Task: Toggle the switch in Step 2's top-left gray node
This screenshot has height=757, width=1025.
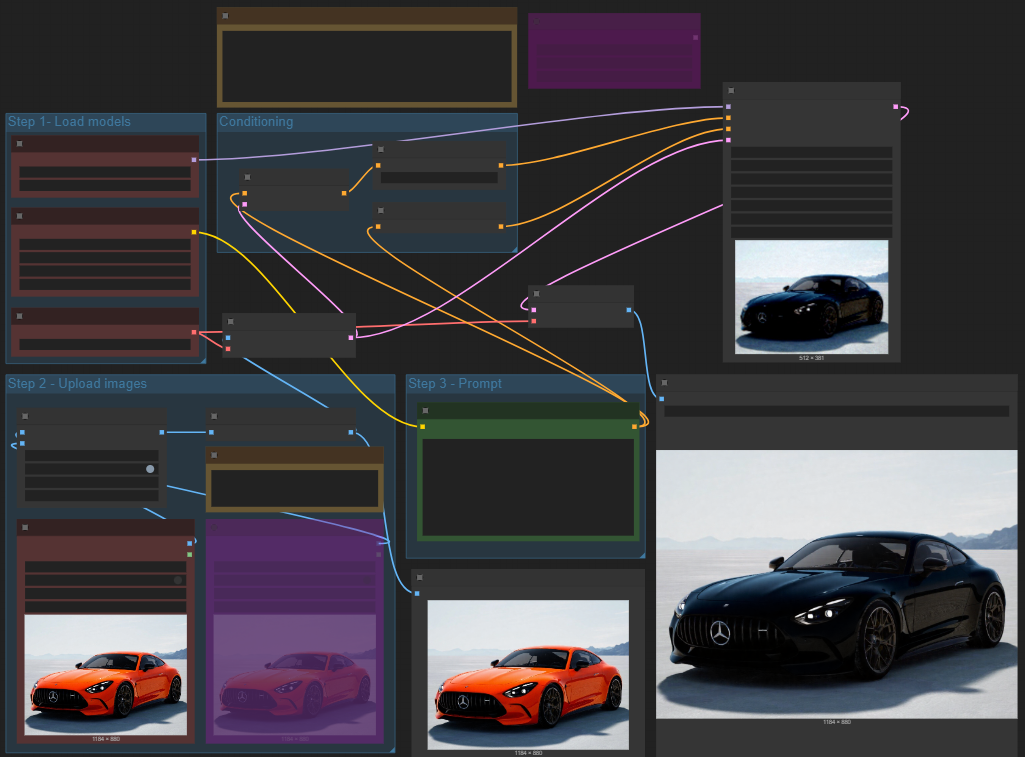Action: [150, 469]
